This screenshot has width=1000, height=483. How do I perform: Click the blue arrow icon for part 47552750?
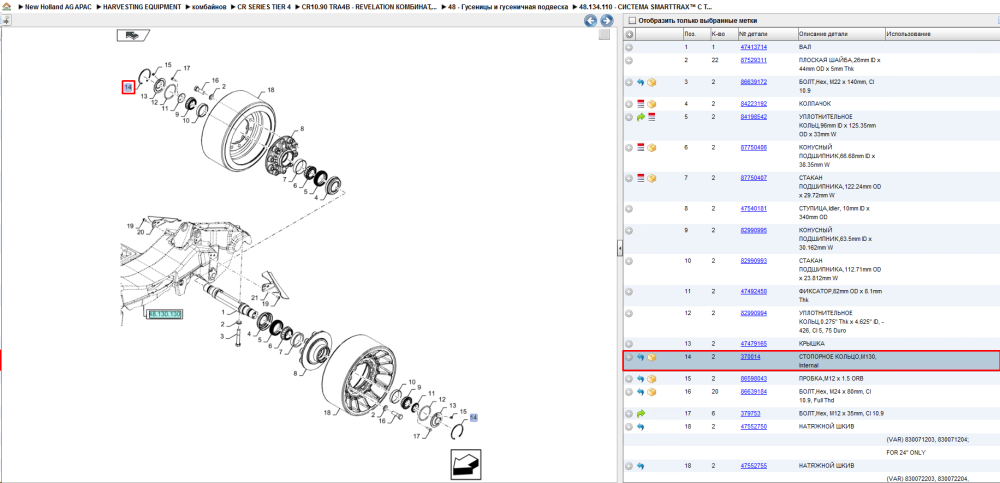pyautogui.click(x=641, y=426)
